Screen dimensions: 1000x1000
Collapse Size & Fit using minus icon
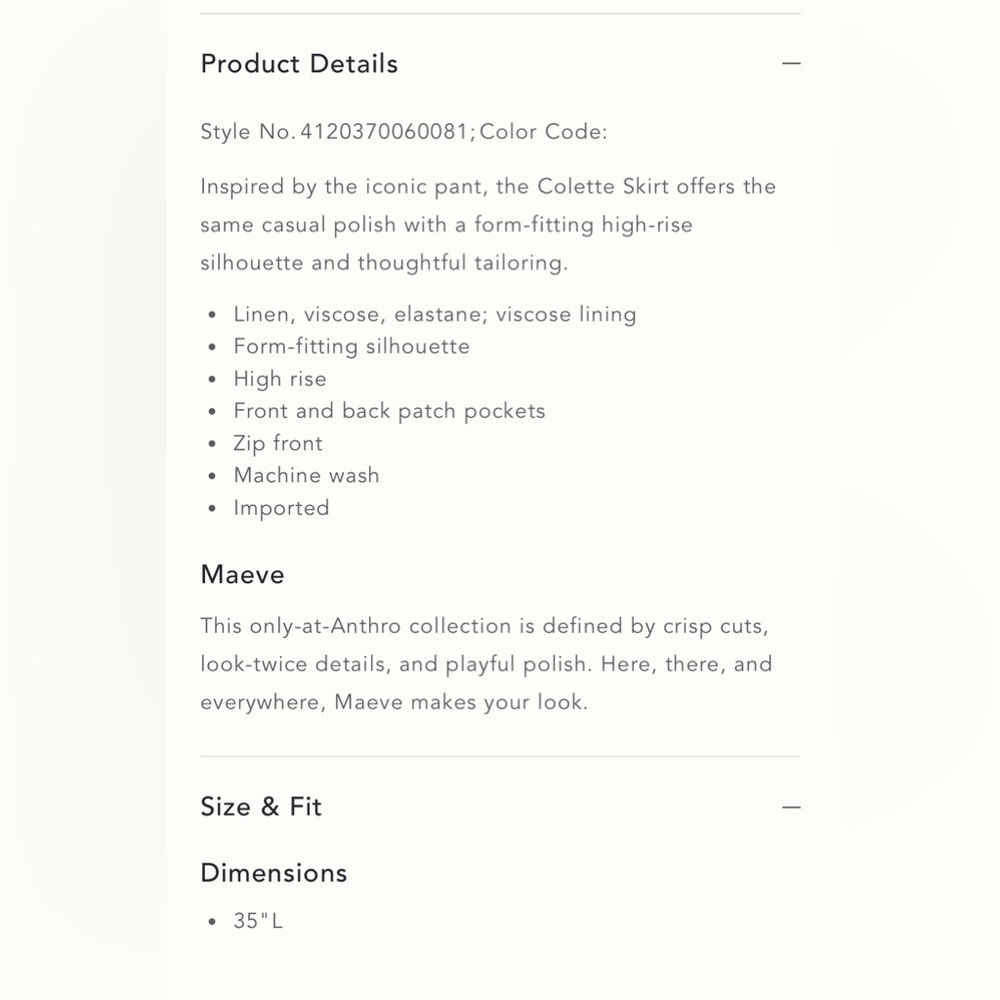[791, 807]
